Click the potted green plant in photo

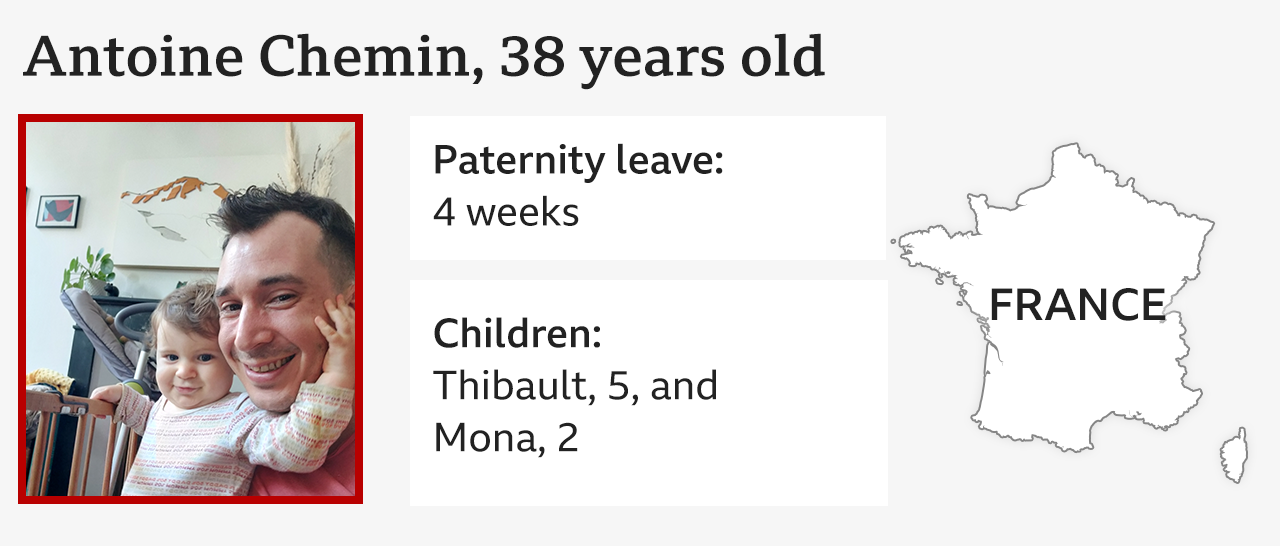tap(92, 270)
